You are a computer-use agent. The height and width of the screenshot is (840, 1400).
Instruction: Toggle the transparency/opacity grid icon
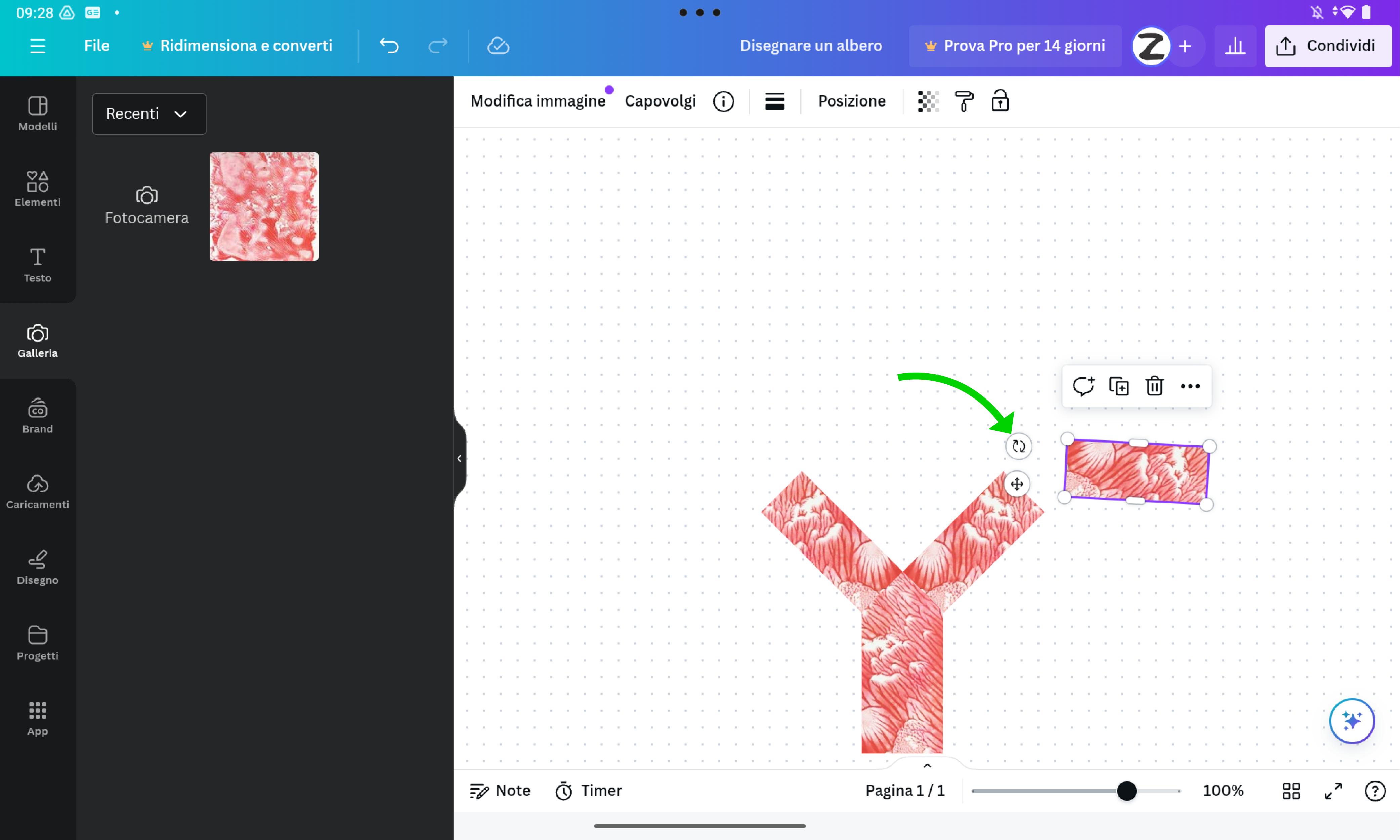tap(925, 100)
